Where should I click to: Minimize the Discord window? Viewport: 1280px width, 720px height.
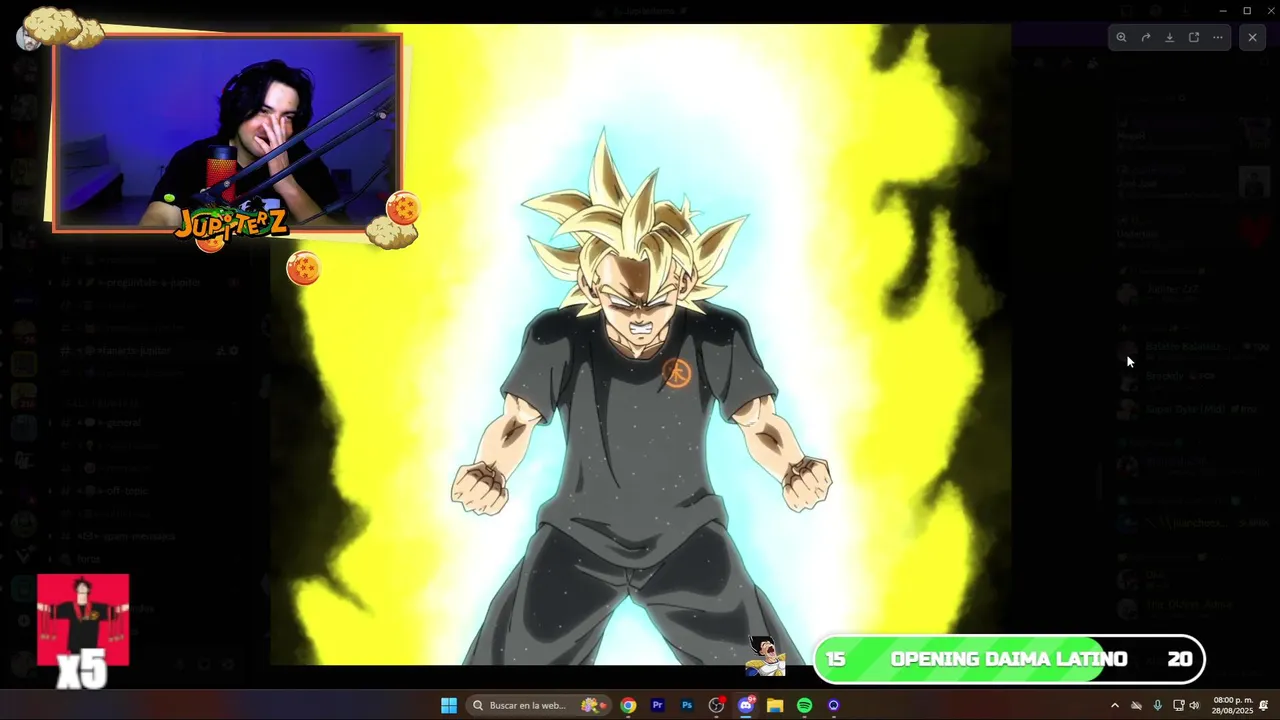[1222, 11]
